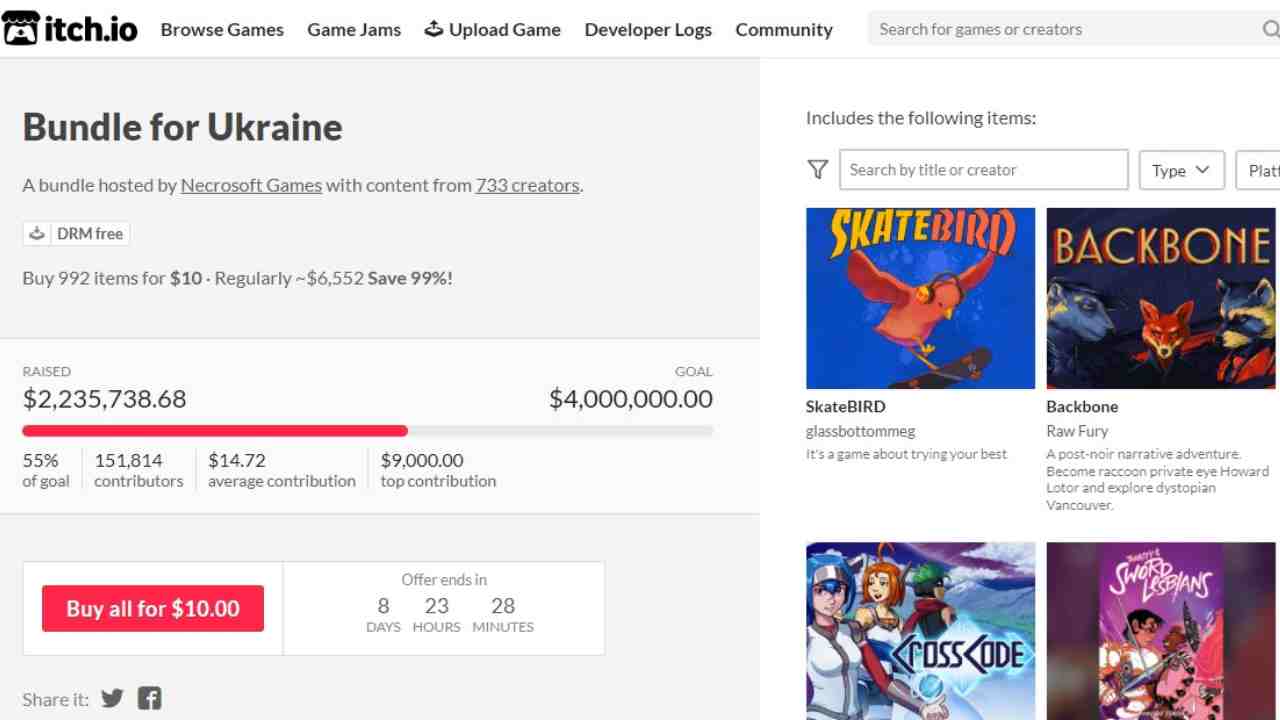Open the Platform filter dropdown
Screen dimensions: 1280x720
[x=1260, y=170]
